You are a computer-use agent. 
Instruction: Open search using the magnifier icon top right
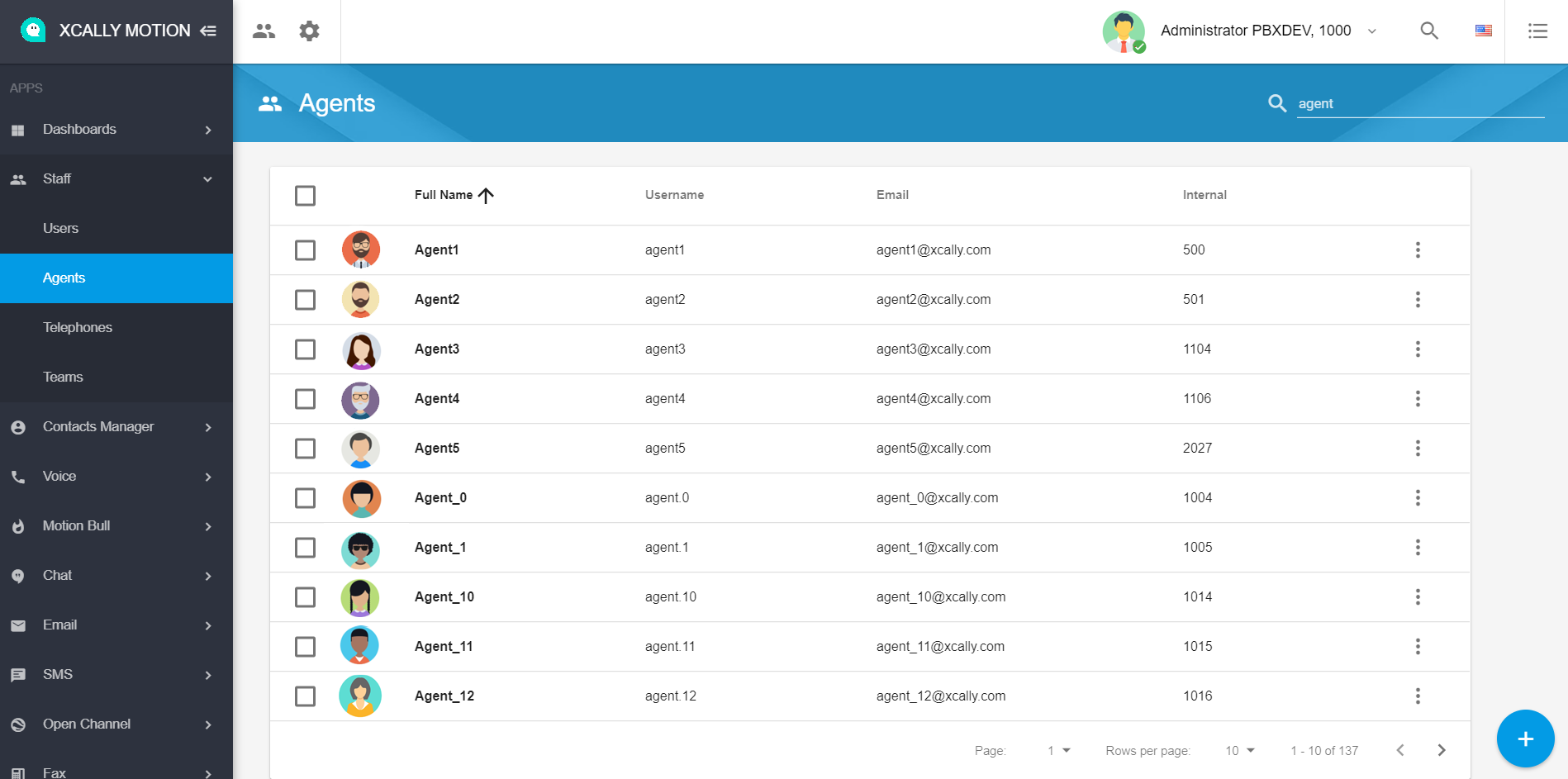pos(1429,31)
